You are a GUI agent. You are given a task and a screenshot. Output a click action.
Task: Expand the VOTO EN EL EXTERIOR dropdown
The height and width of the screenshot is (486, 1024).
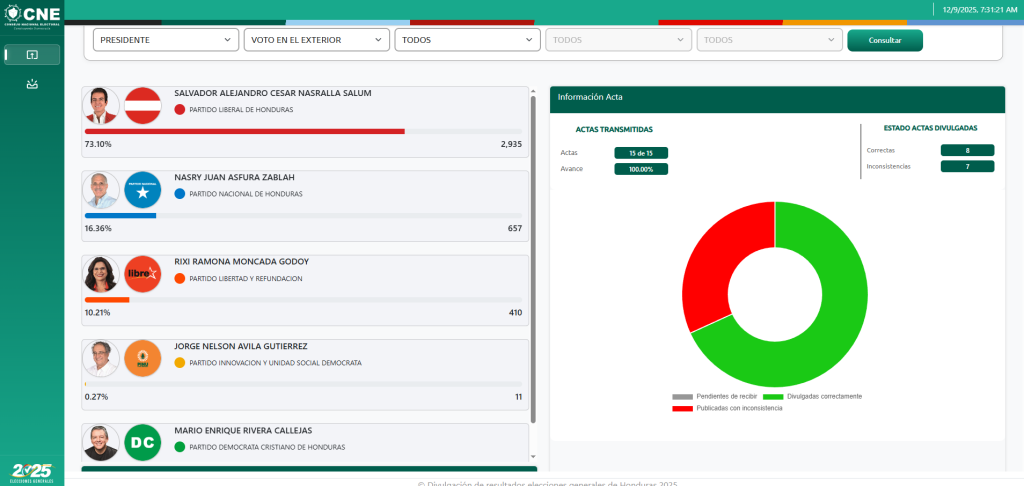pyautogui.click(x=316, y=40)
